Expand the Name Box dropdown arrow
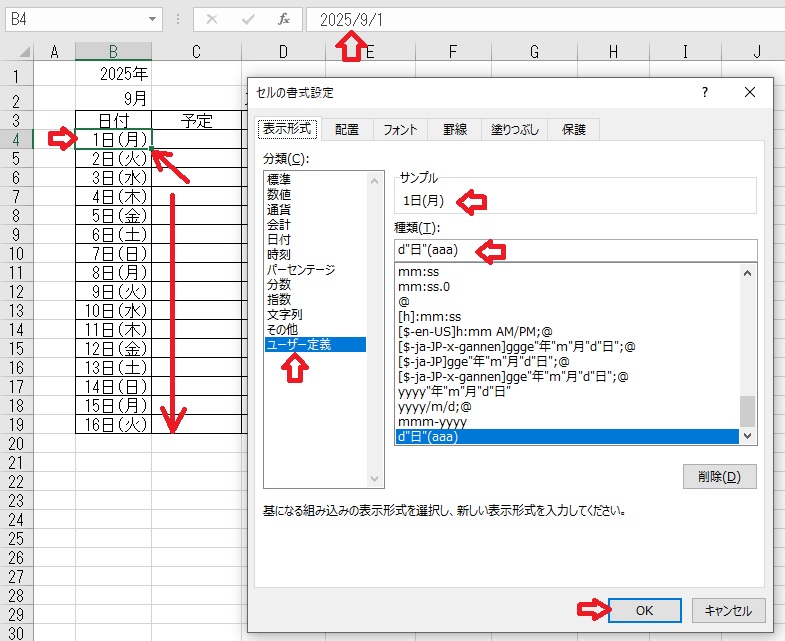785x641 pixels. [x=153, y=19]
